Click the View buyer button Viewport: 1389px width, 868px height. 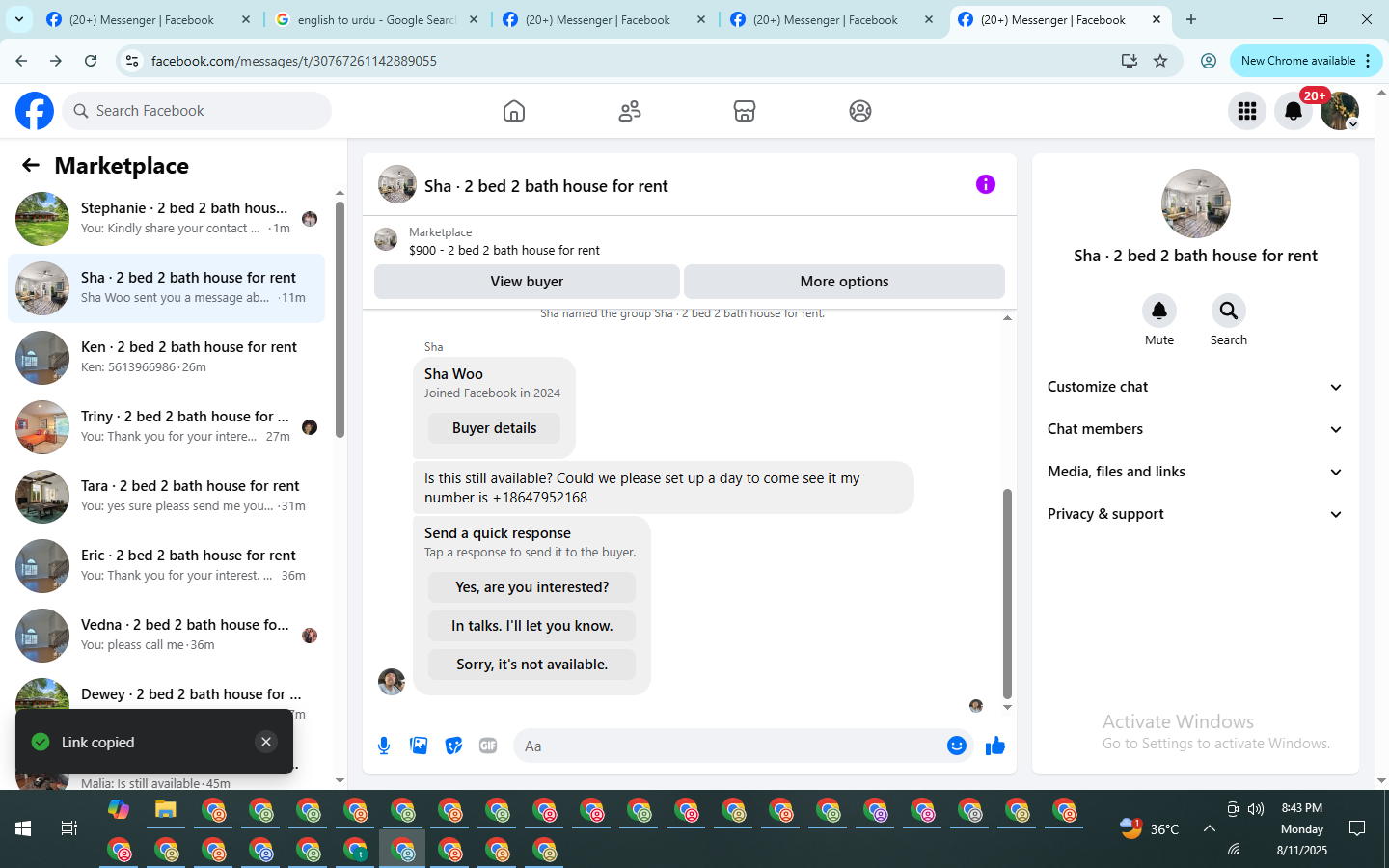coord(527,282)
